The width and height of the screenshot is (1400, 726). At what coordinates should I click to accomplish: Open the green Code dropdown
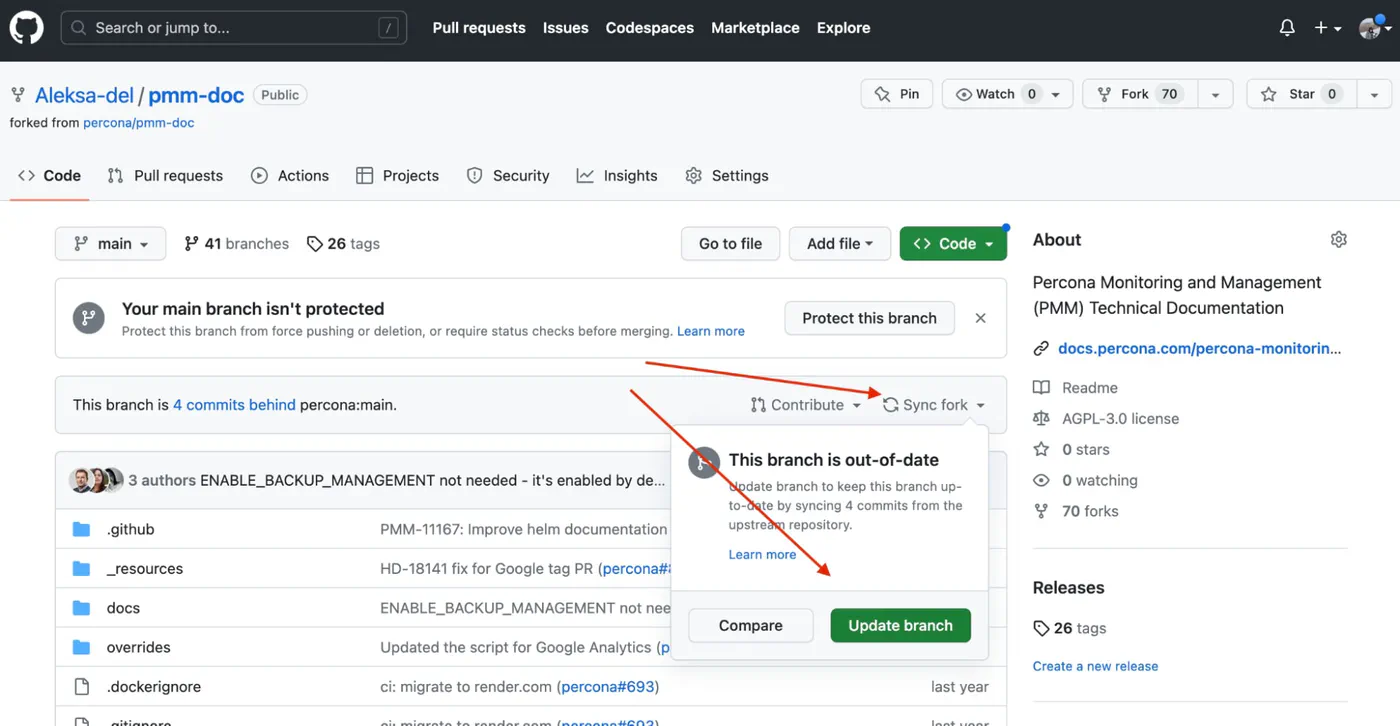[x=953, y=244]
